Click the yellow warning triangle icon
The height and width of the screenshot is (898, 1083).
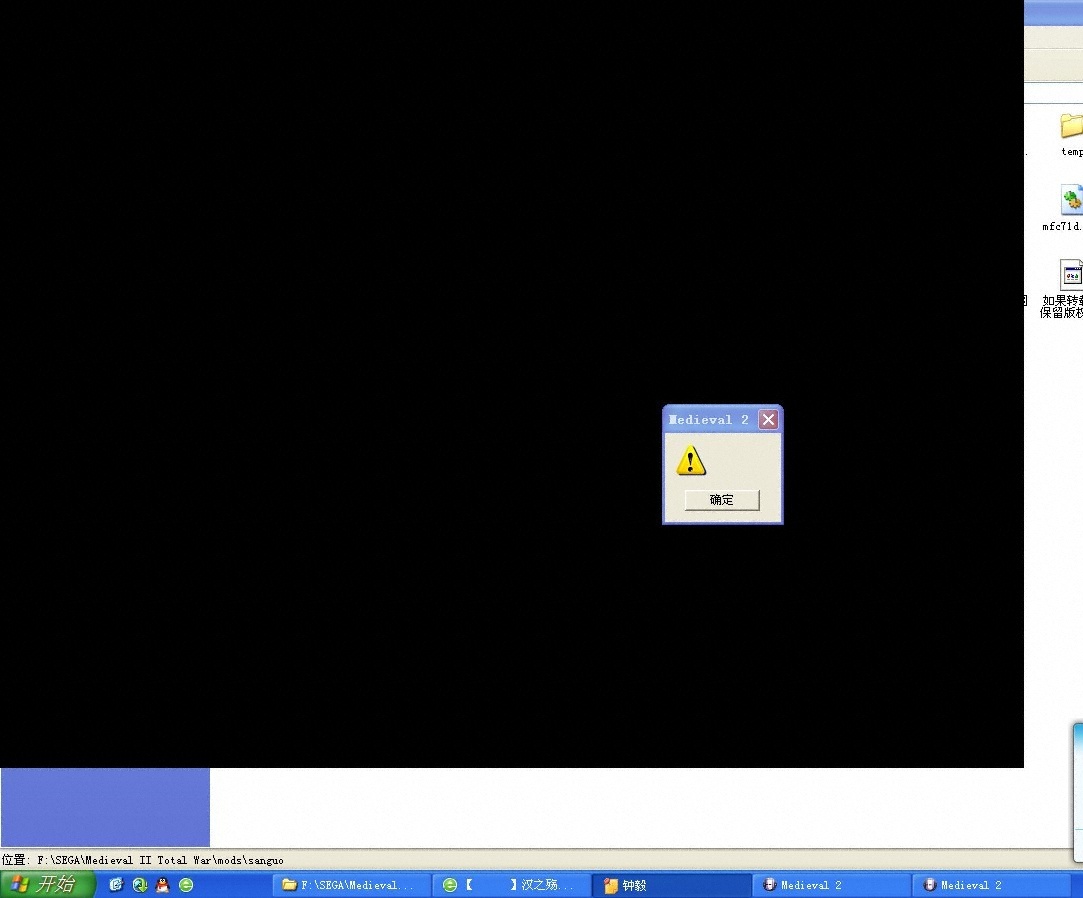(x=690, y=461)
